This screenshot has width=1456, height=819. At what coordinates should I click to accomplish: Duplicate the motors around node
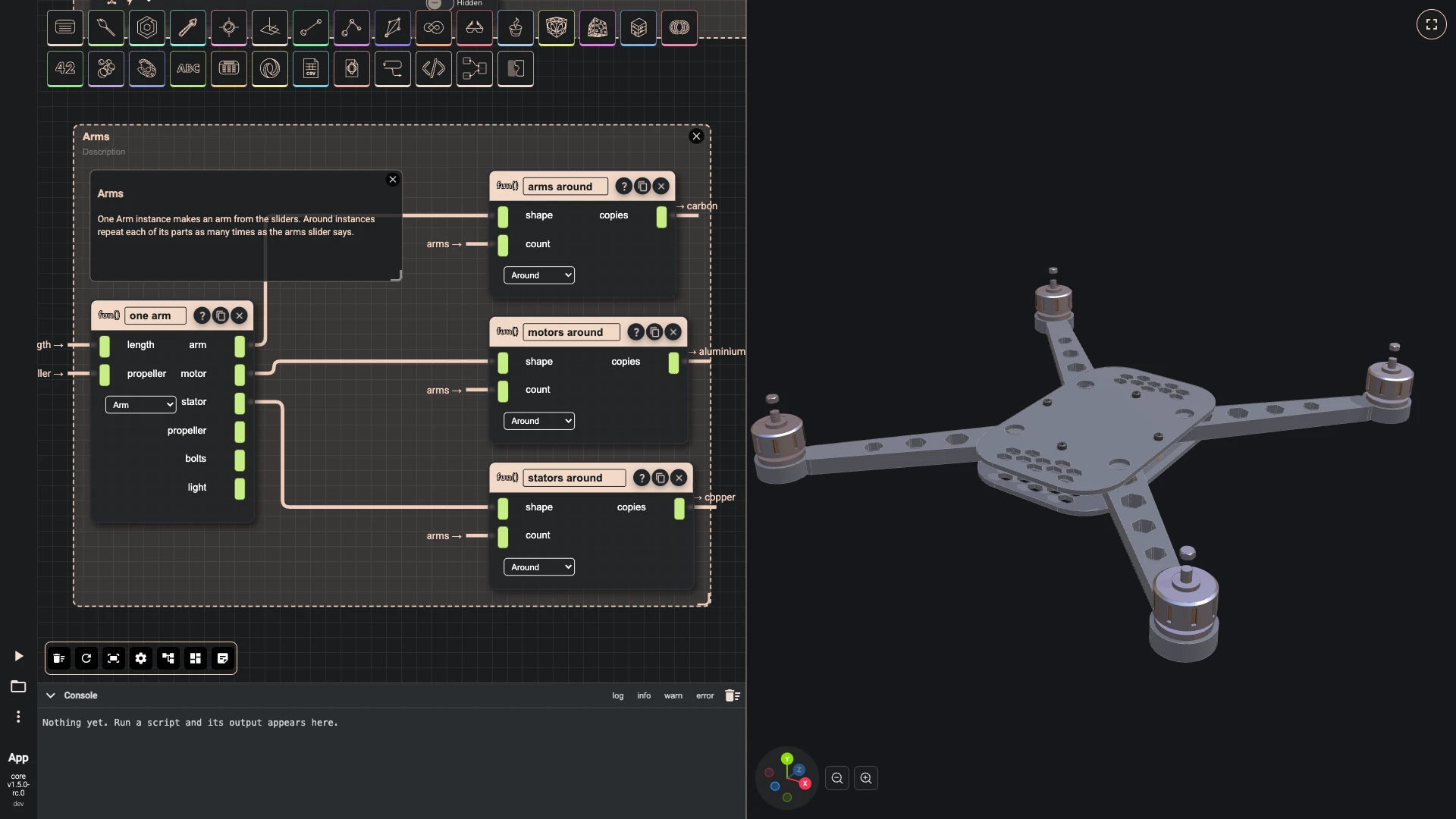coord(654,332)
